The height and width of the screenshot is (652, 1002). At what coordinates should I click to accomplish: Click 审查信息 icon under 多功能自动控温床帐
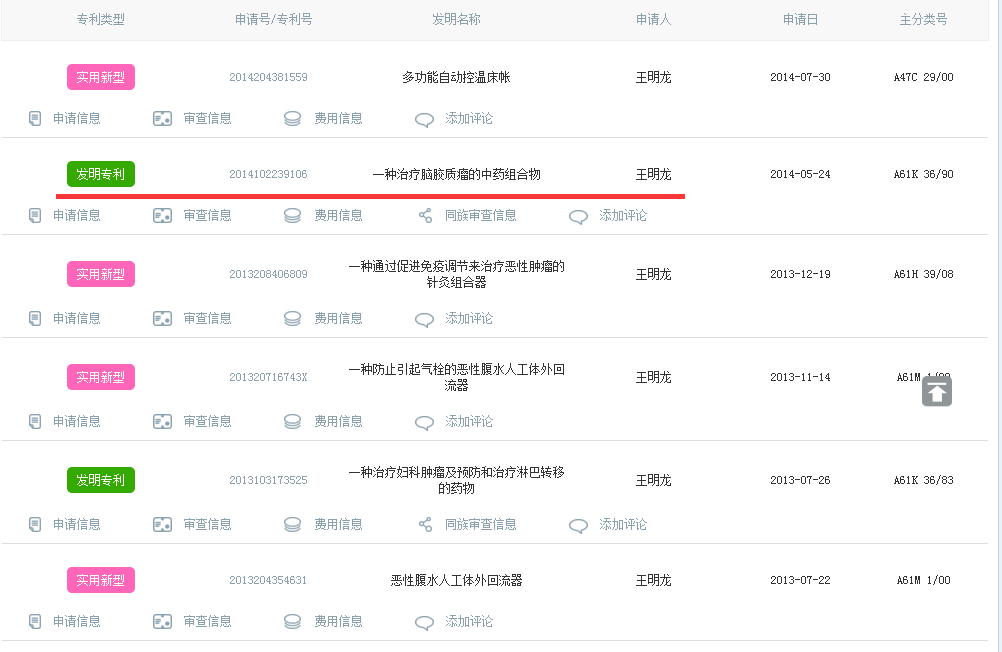click(x=163, y=119)
